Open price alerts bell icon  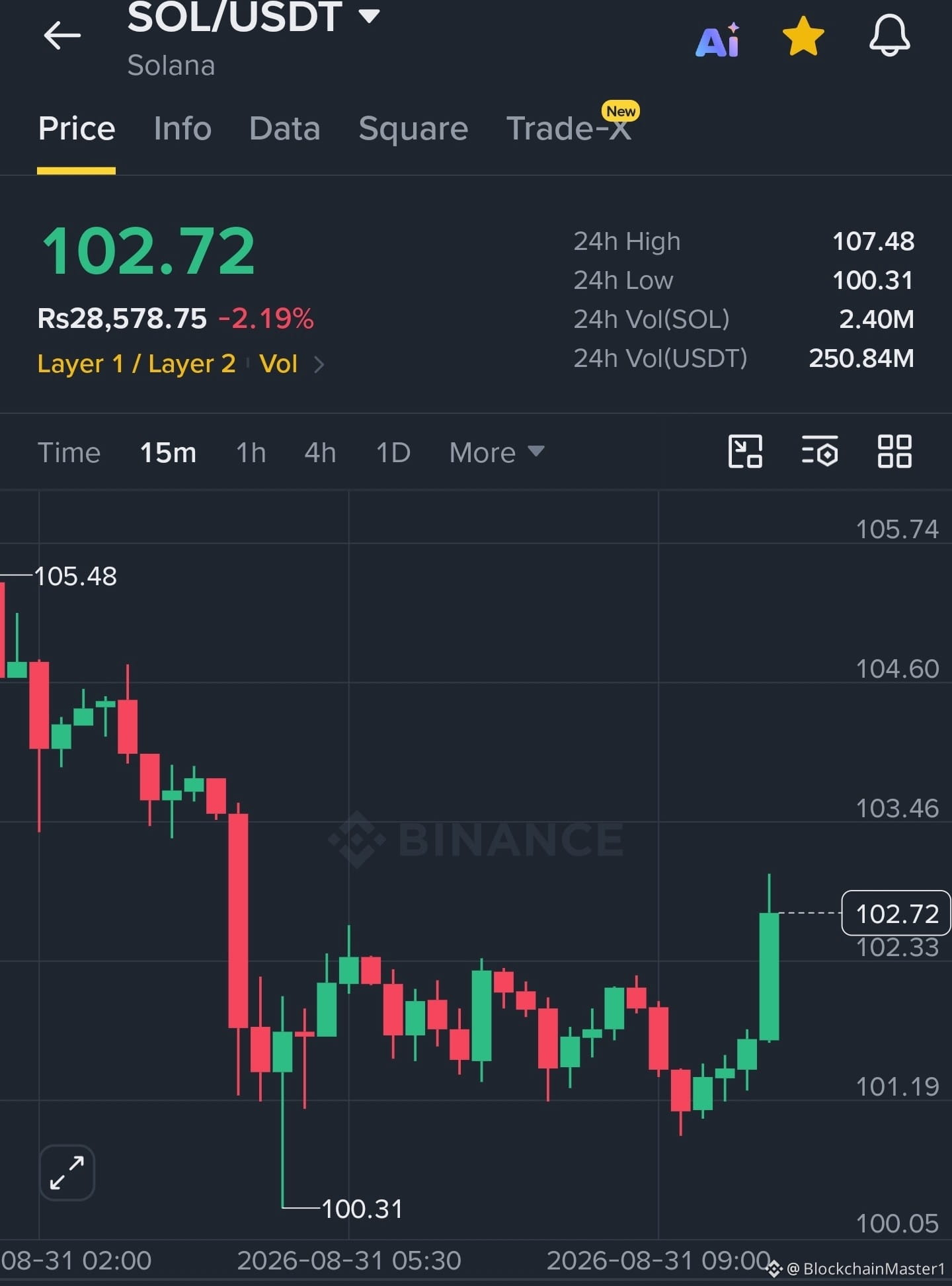[889, 36]
